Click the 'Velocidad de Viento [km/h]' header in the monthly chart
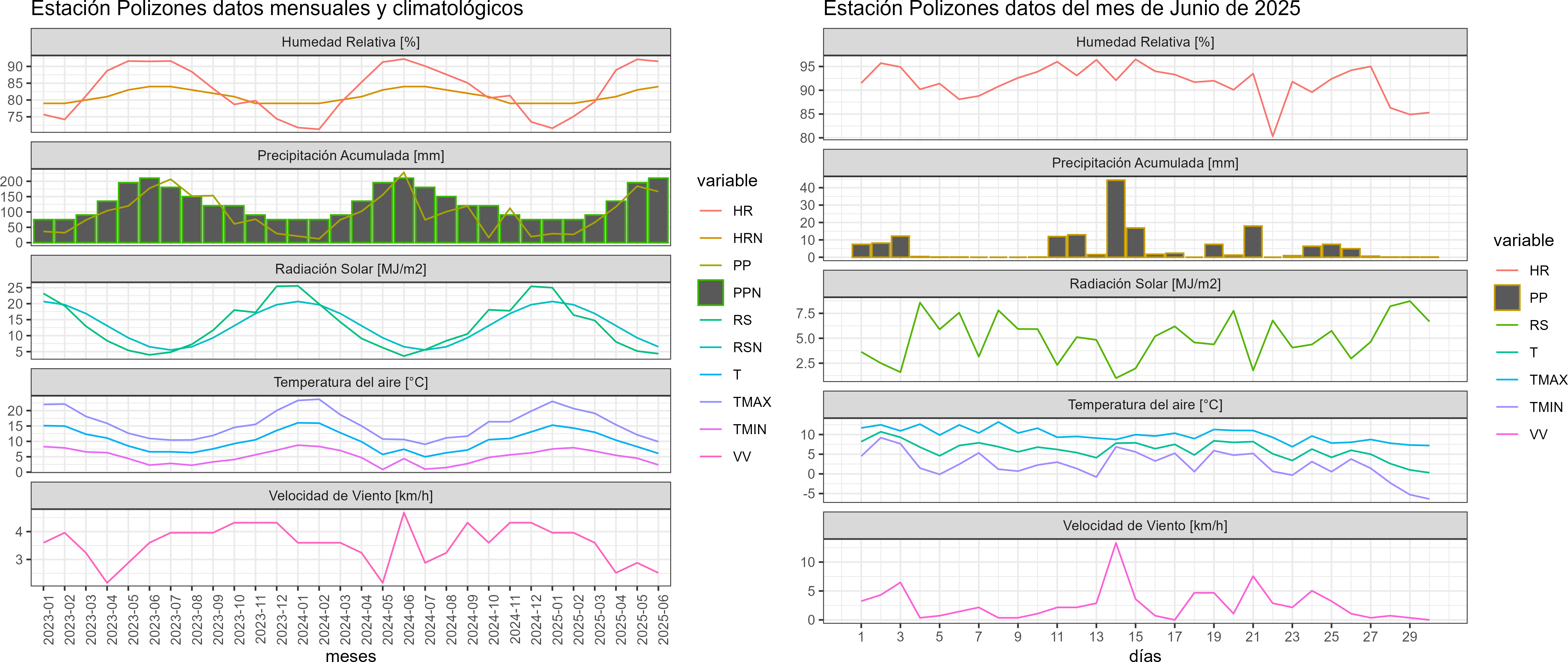 pyautogui.click(x=350, y=496)
